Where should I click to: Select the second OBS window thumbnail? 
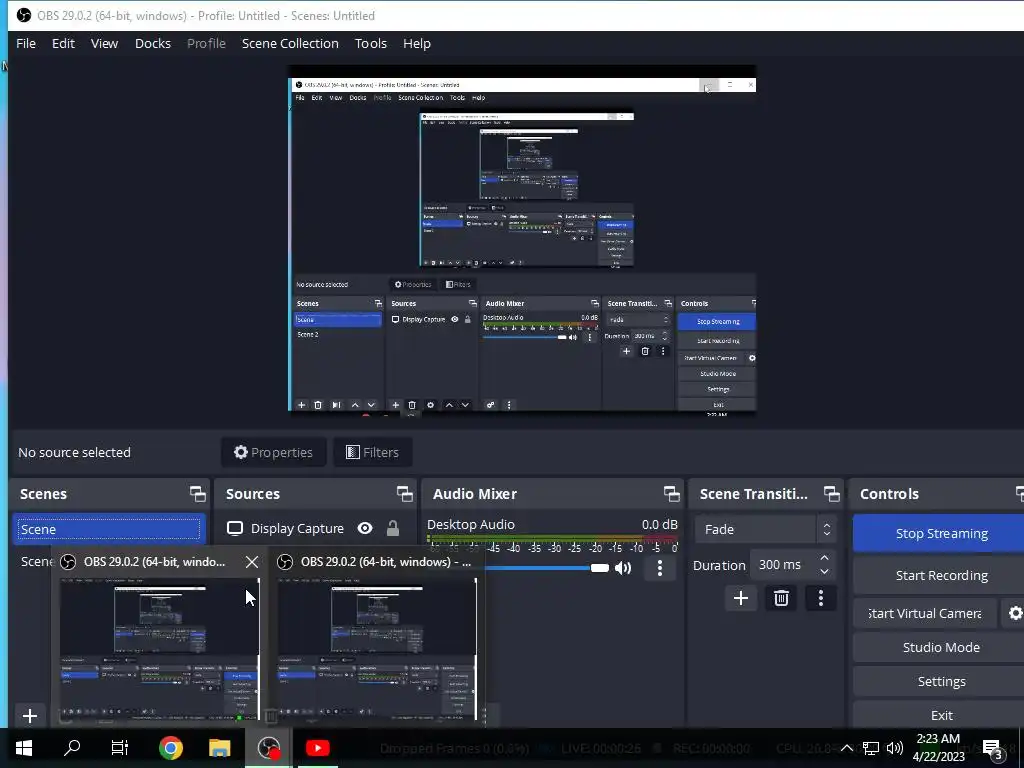[377, 648]
